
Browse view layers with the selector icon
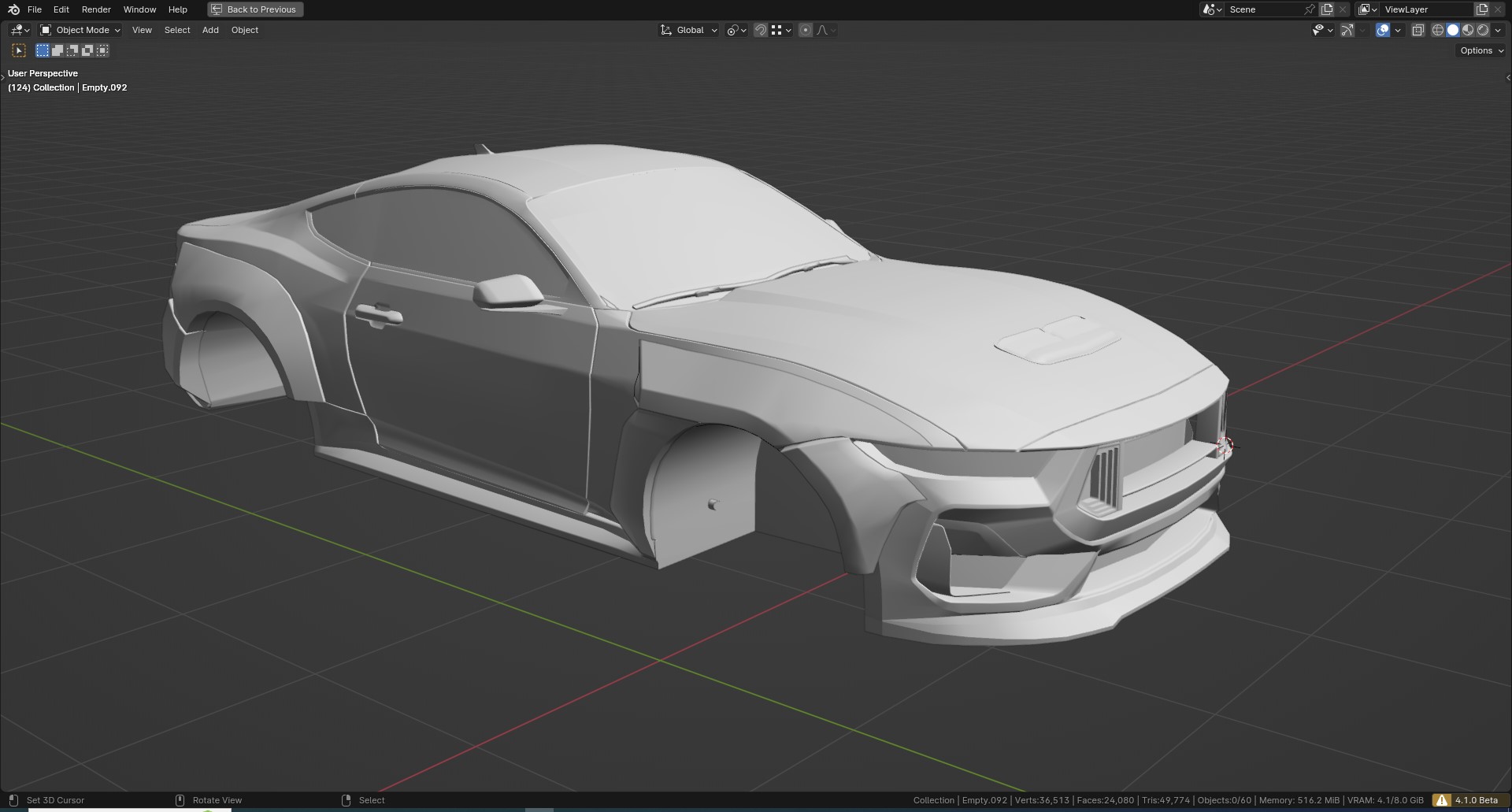[x=1367, y=9]
